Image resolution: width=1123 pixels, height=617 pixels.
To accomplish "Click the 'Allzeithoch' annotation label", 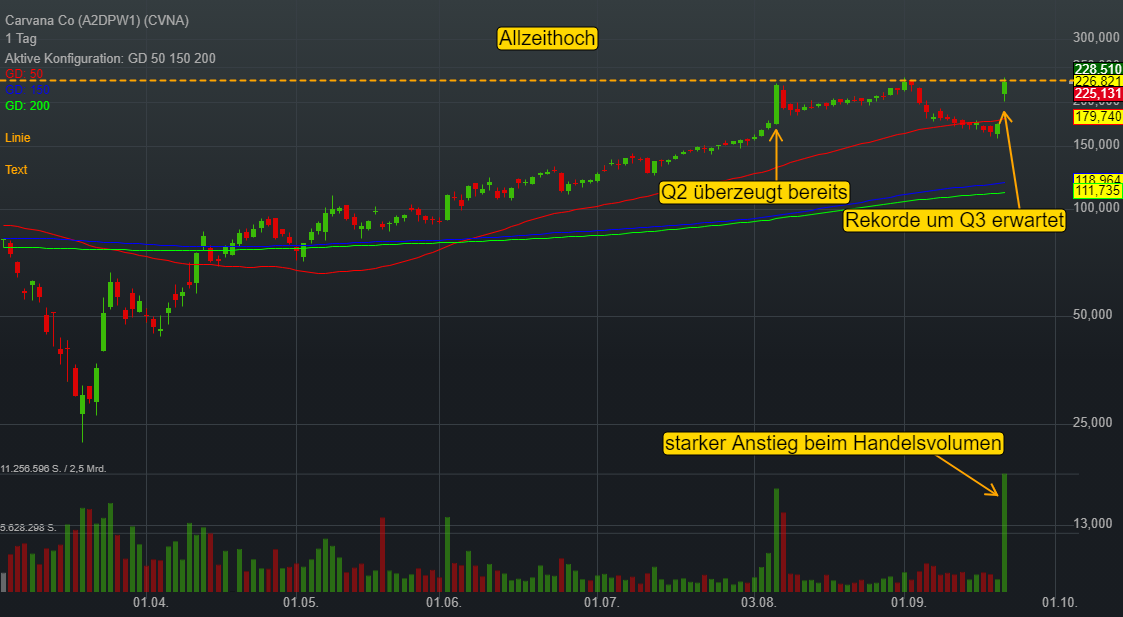I will (x=547, y=38).
